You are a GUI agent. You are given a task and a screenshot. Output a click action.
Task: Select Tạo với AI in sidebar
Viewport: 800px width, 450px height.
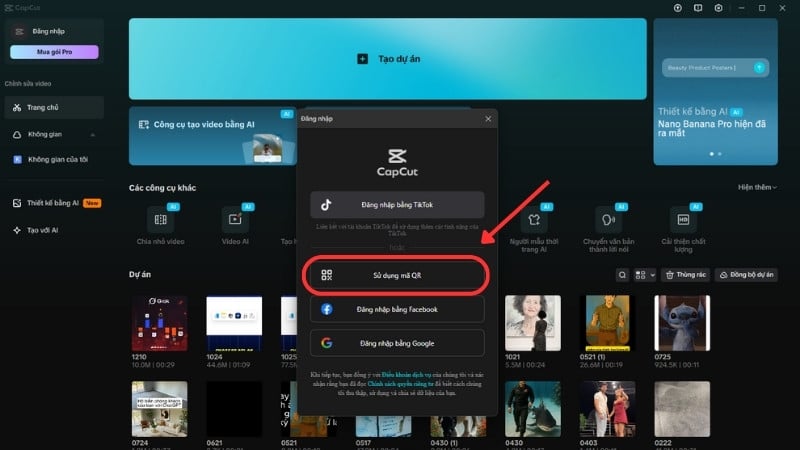coord(43,229)
